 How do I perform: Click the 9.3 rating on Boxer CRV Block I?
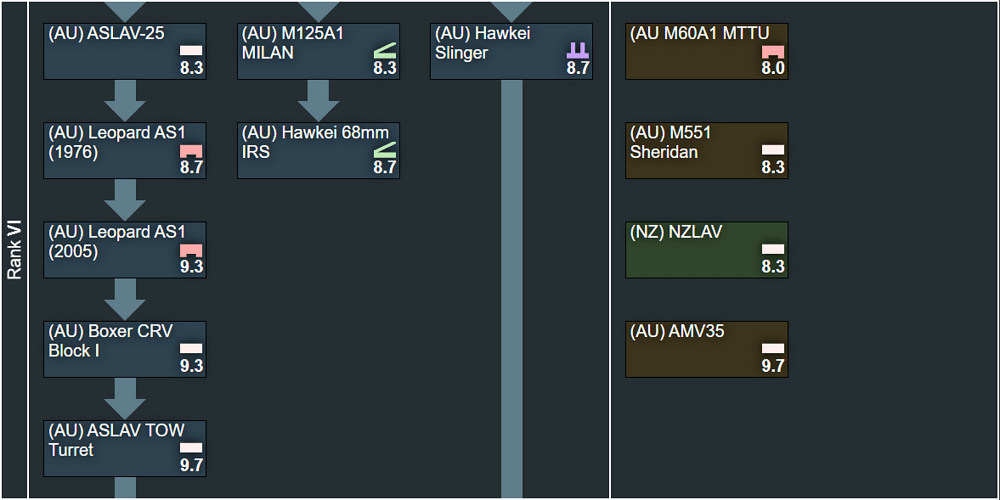(x=191, y=367)
